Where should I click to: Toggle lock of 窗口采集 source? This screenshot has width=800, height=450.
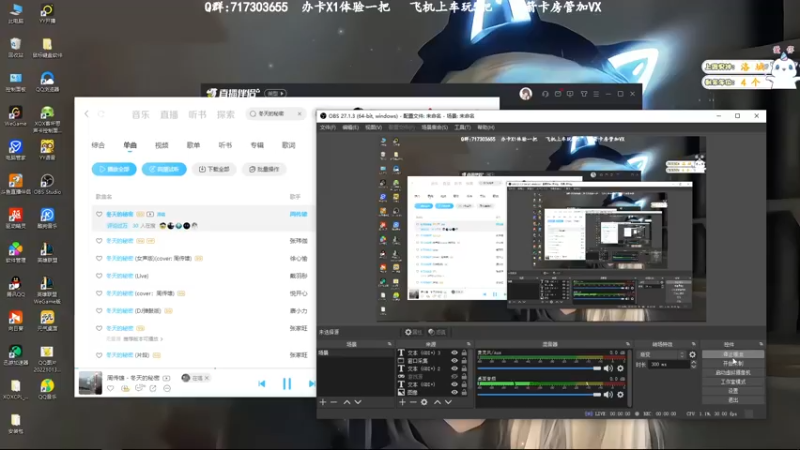[x=464, y=360]
